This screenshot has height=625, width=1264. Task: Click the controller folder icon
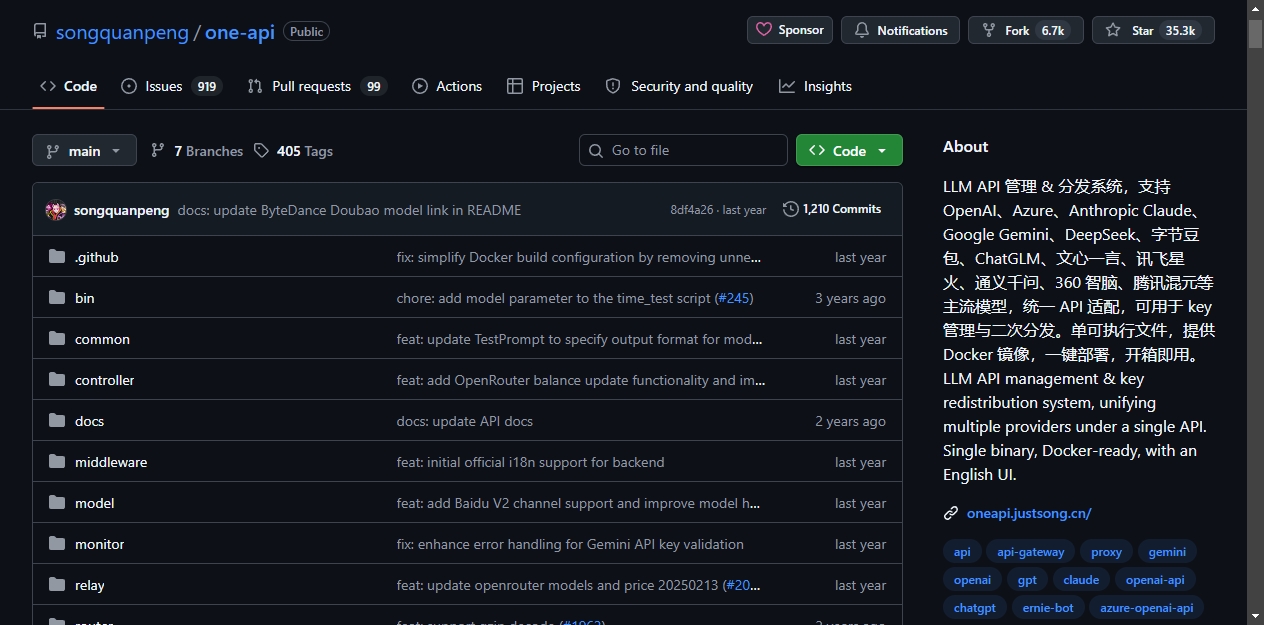[x=57, y=380]
